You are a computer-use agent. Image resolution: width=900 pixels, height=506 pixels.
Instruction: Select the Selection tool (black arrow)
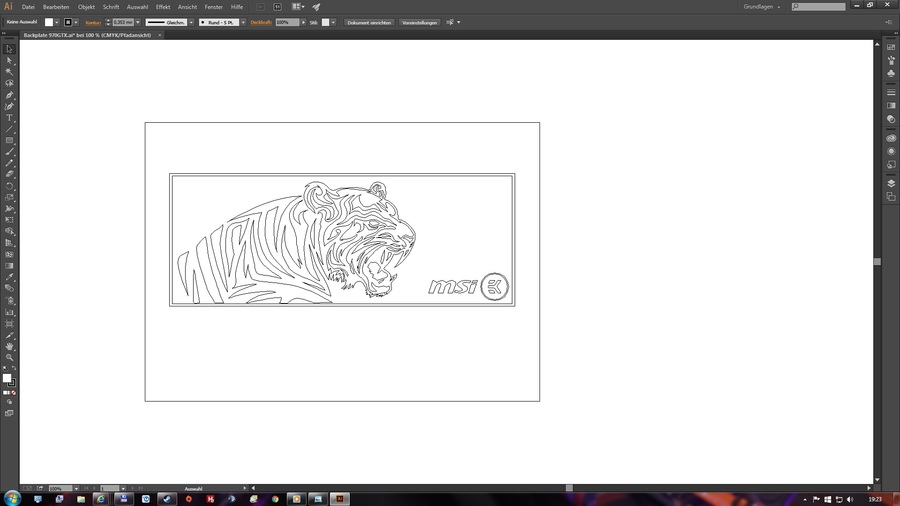click(x=9, y=49)
